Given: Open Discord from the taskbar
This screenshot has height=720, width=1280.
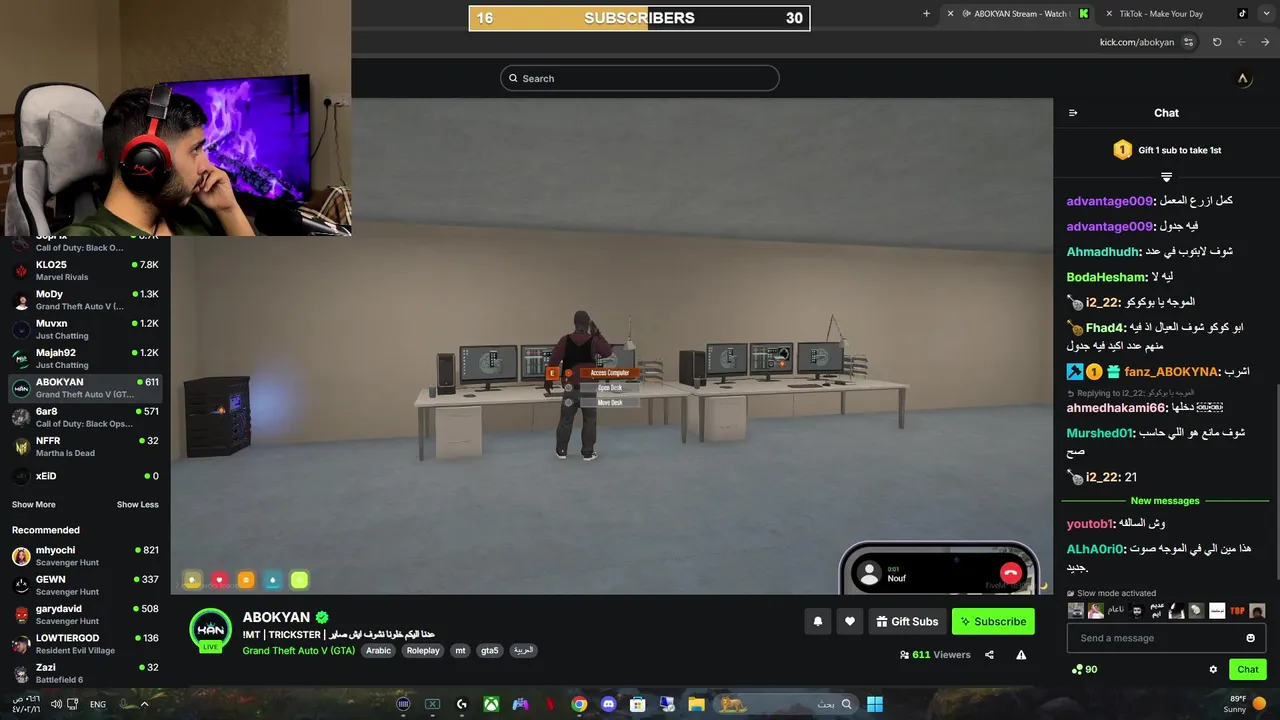Looking at the screenshot, I should pyautogui.click(x=608, y=704).
